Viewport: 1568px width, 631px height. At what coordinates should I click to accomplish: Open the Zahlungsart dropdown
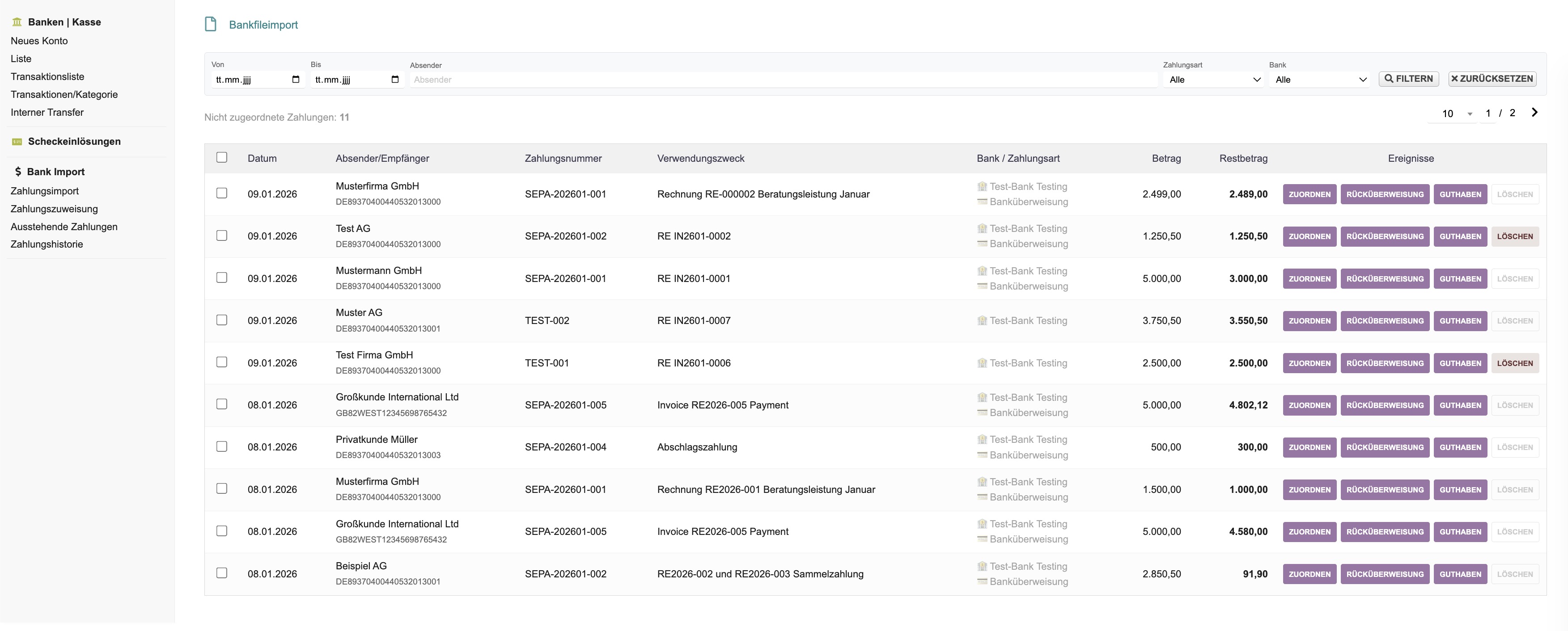1214,80
